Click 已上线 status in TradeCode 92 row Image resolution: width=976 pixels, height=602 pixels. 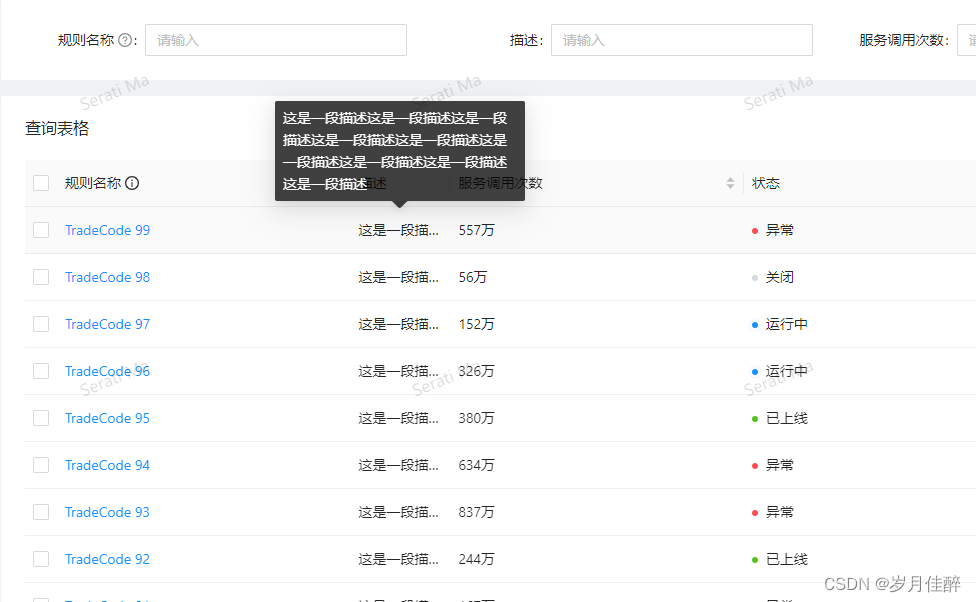click(787, 559)
